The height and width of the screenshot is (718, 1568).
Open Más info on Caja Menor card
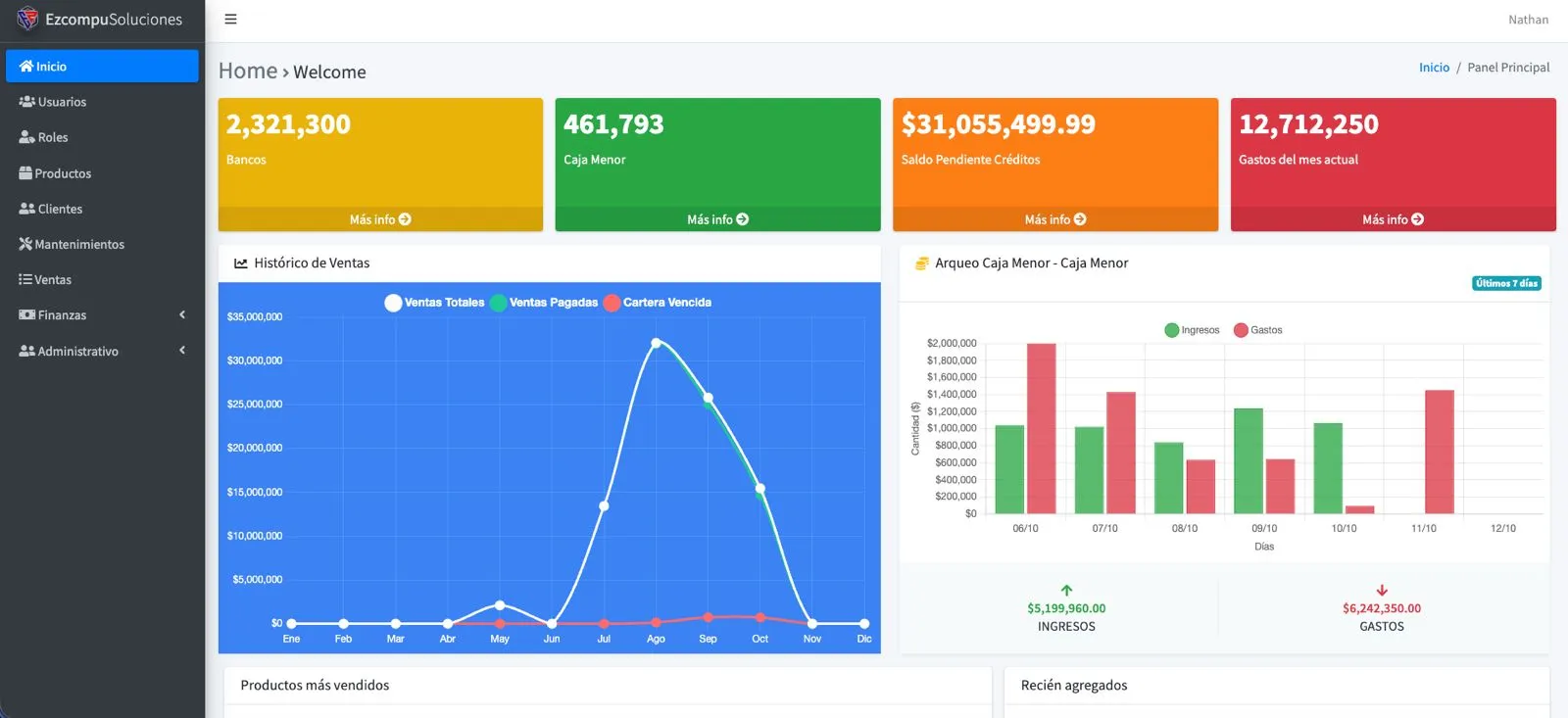pos(717,219)
